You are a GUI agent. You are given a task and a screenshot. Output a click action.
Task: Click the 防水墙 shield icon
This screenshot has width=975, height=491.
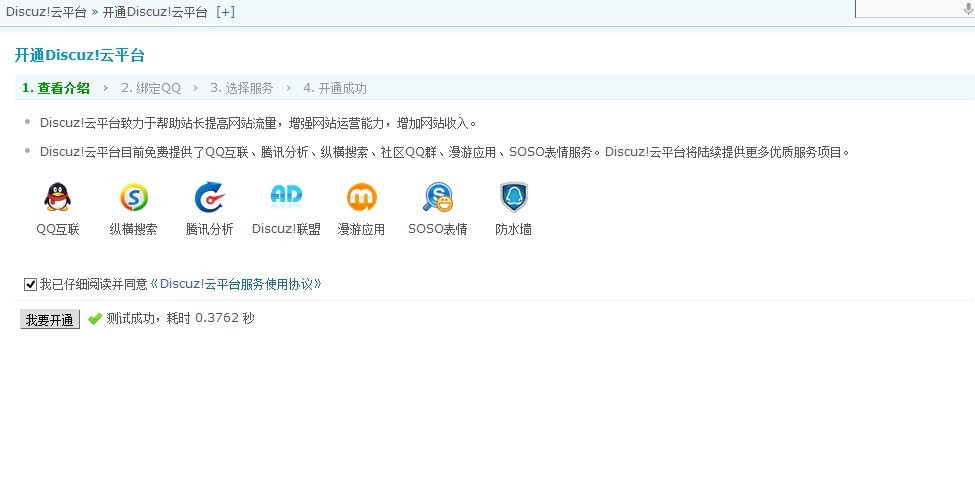pos(514,197)
